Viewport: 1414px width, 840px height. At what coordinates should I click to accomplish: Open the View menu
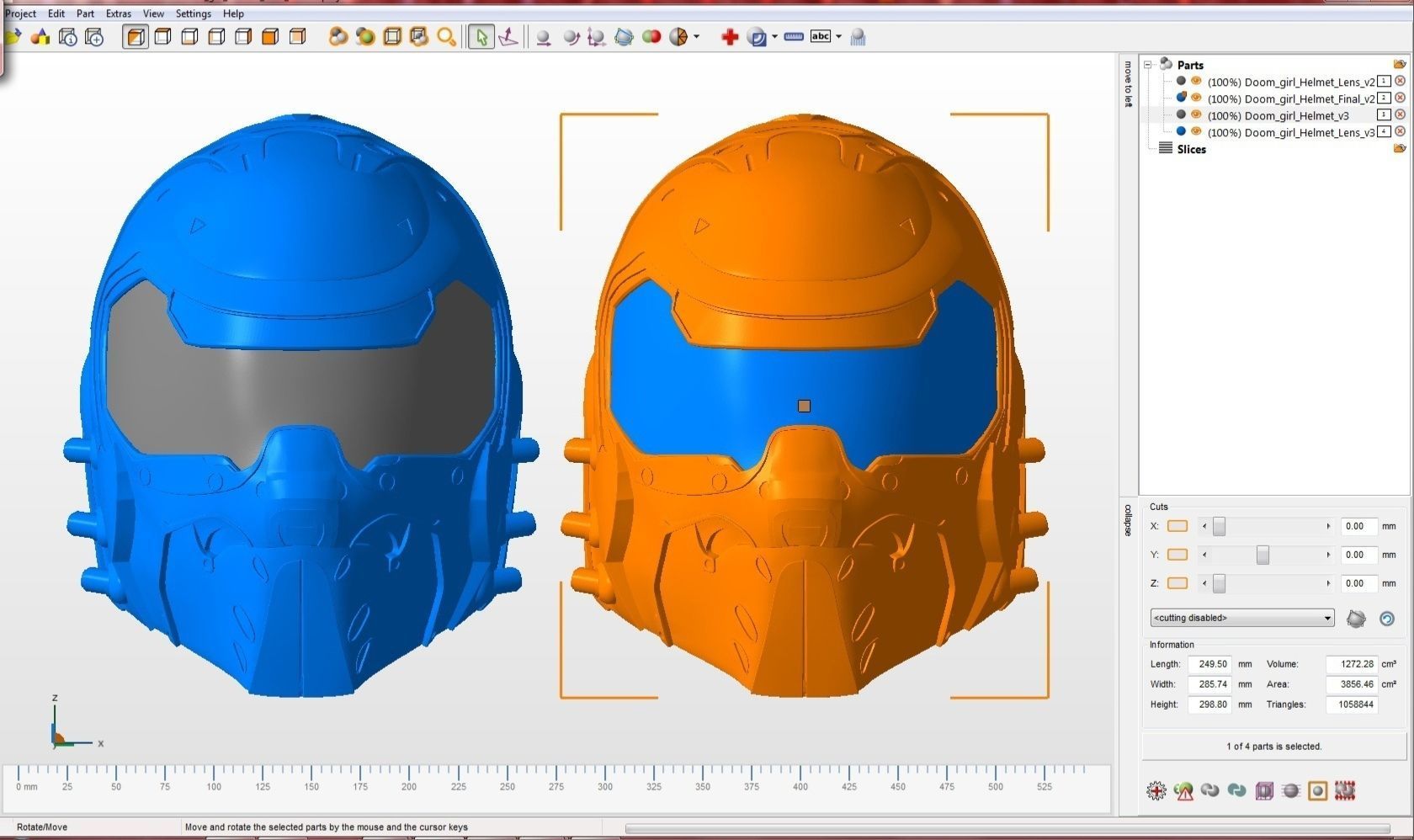pyautogui.click(x=153, y=13)
